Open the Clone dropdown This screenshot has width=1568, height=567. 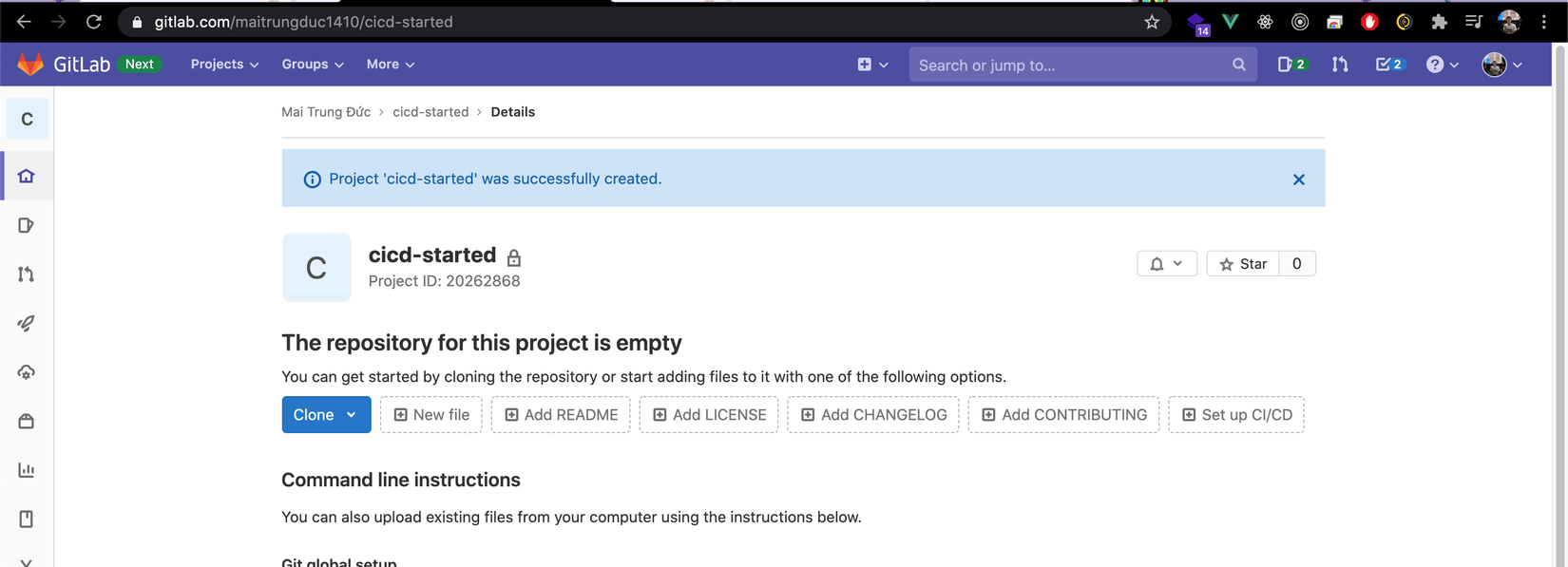[x=326, y=415]
